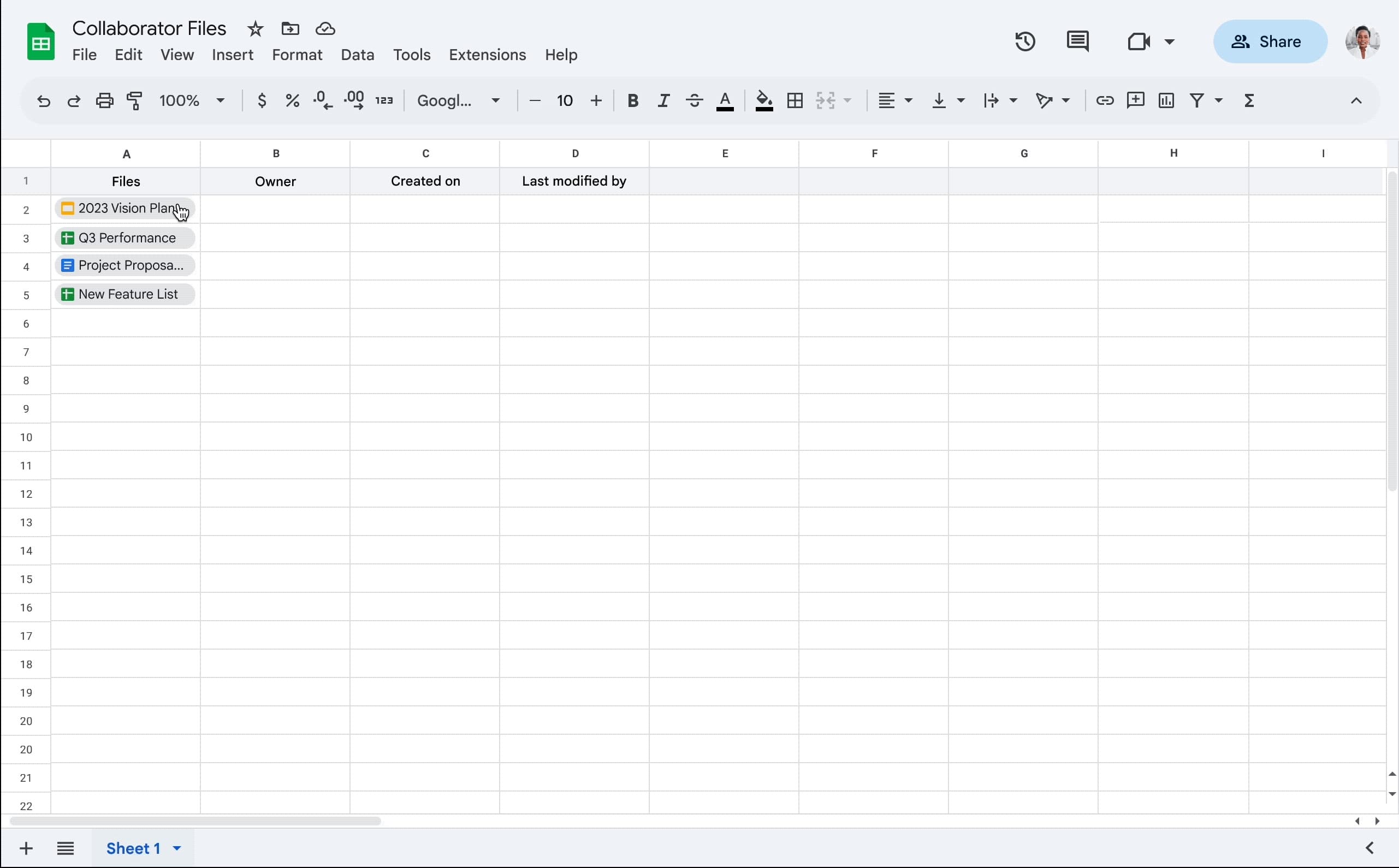1399x868 pixels.
Task: Open the fill color picker
Action: (763, 100)
